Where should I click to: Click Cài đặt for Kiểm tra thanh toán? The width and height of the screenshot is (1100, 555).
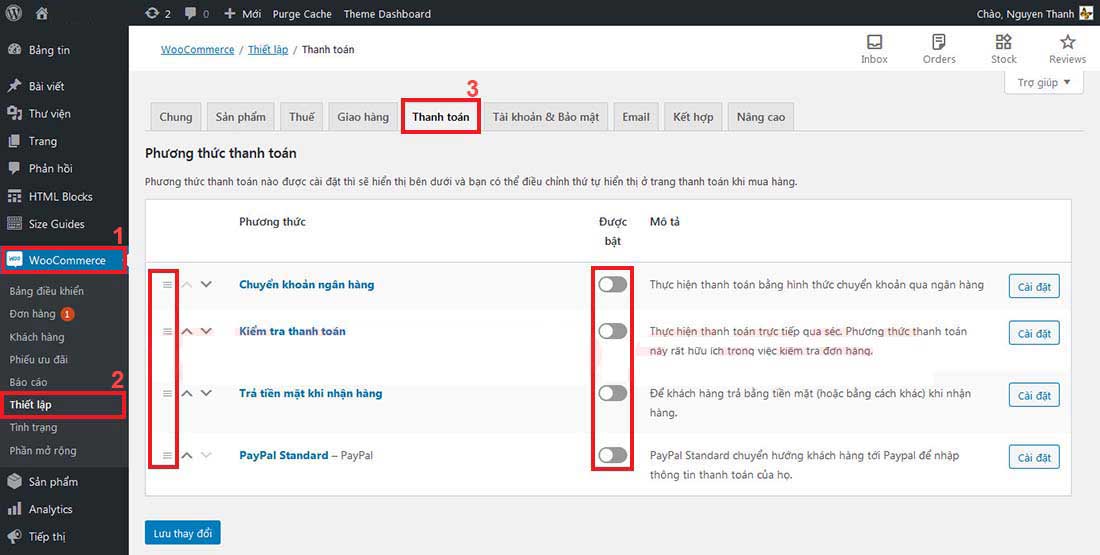tap(1033, 334)
